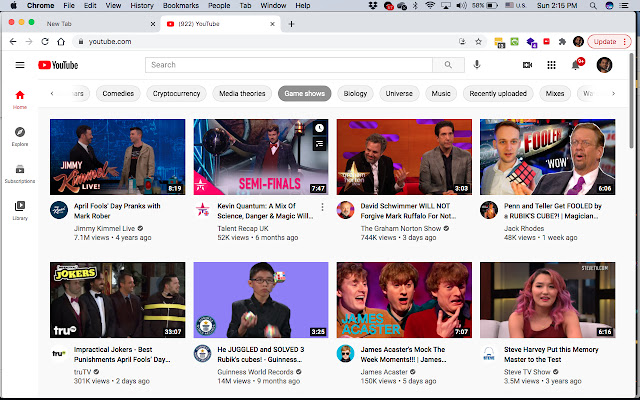Open the juggling Rubik's cubes thumbnail
640x400 pixels.
click(261, 300)
